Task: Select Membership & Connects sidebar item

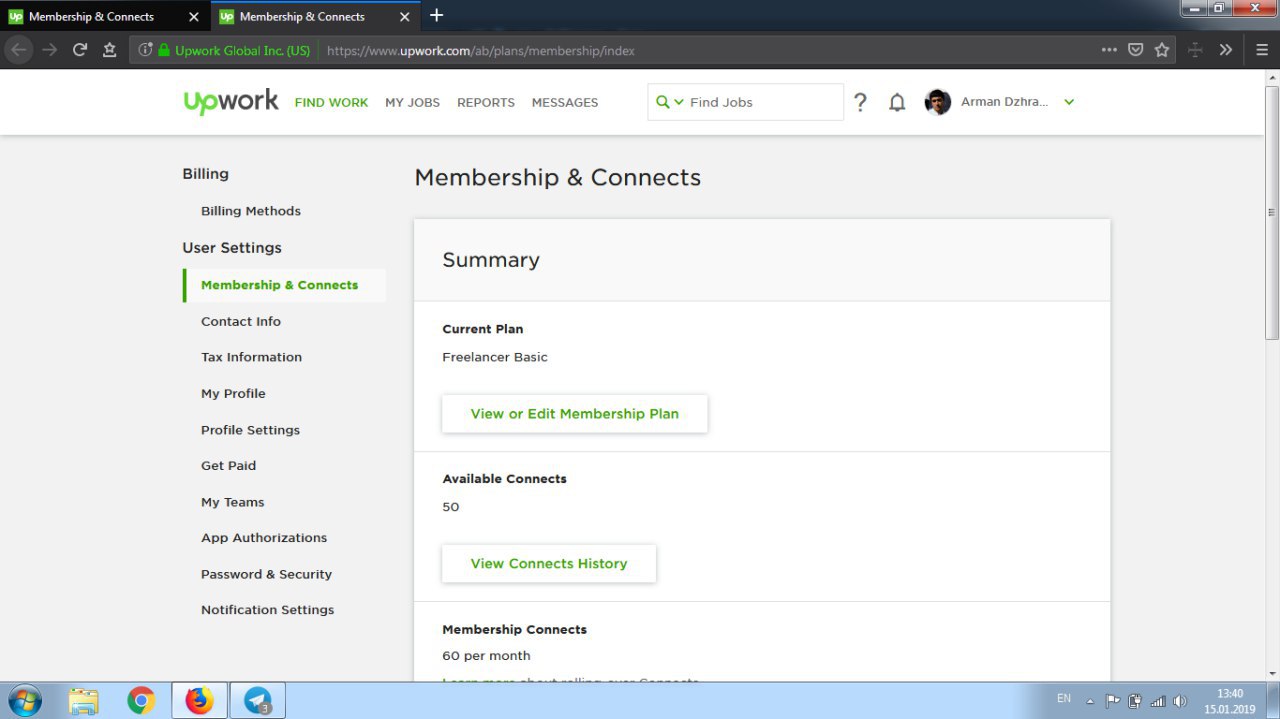Action: tap(284, 285)
